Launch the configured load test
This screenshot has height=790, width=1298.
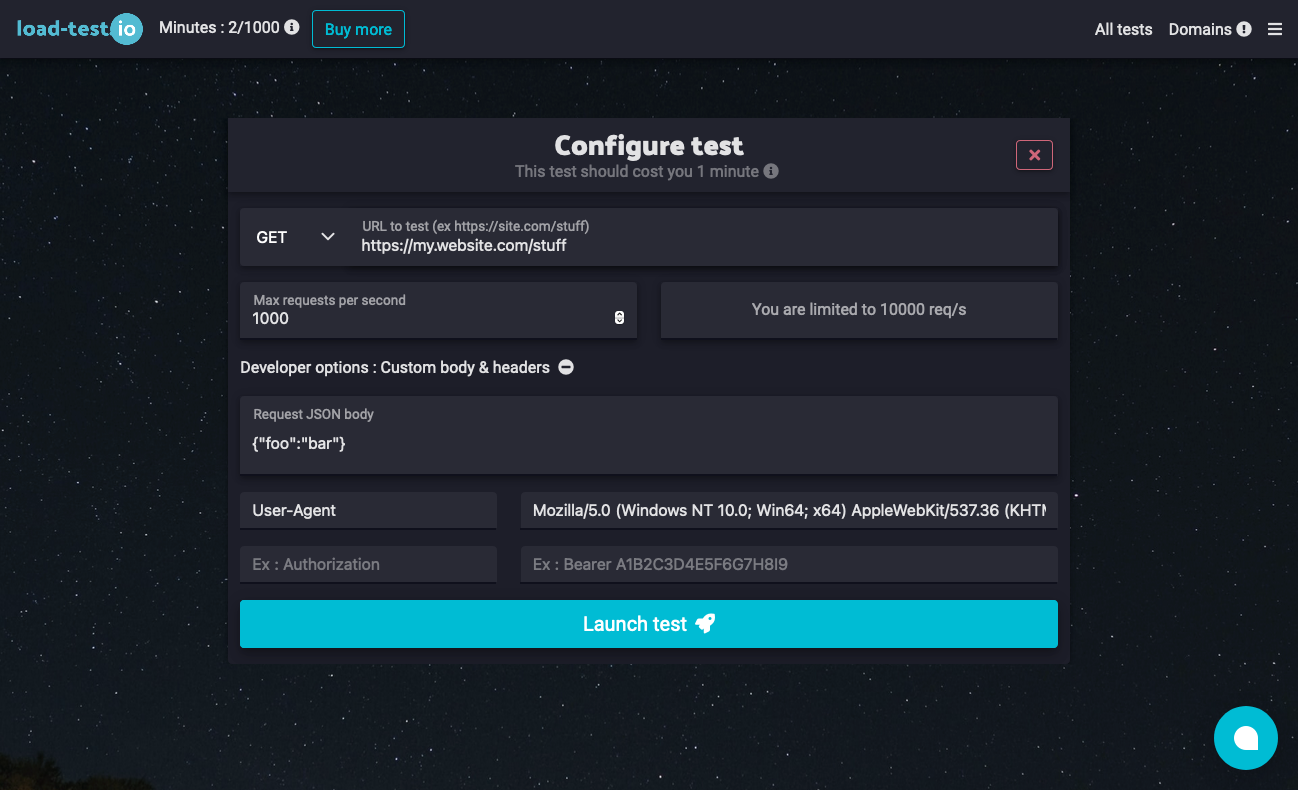coord(648,623)
